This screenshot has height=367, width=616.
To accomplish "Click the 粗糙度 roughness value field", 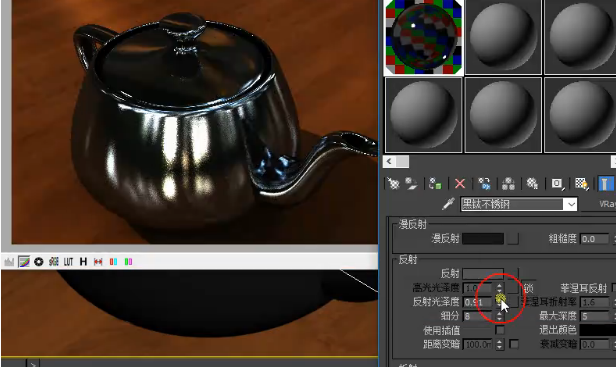I will point(594,239).
